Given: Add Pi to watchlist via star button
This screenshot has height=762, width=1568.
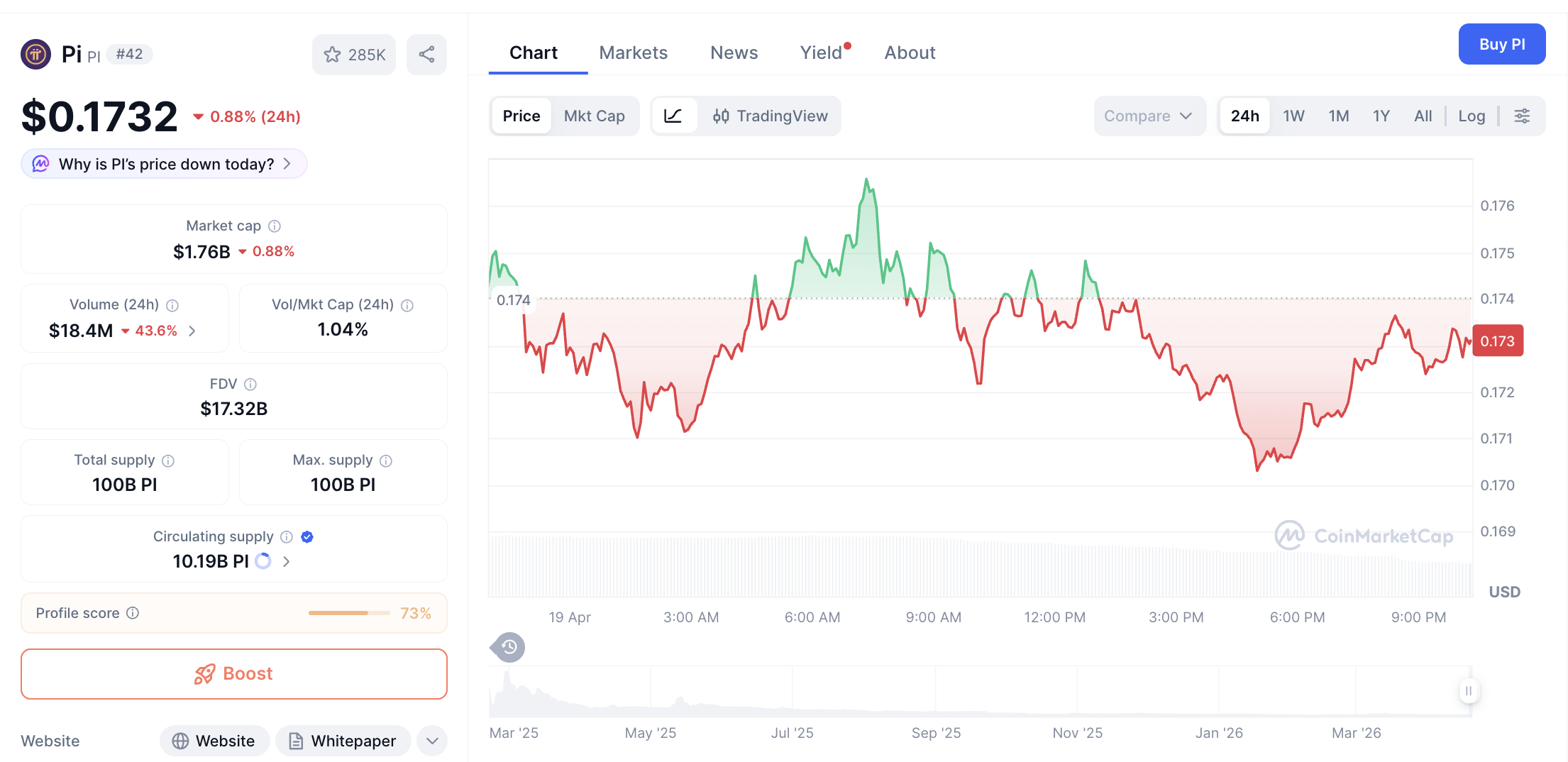Looking at the screenshot, I should pos(354,55).
